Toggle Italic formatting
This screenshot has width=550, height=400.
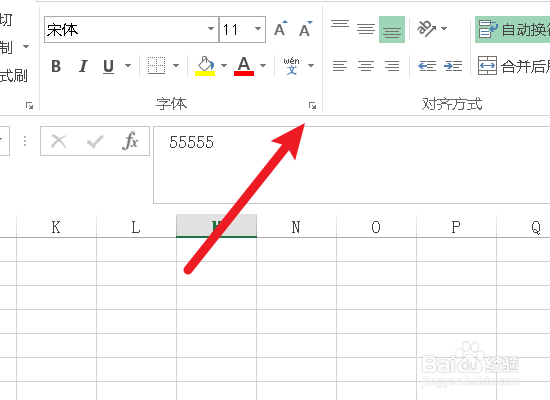pyautogui.click(x=83, y=66)
